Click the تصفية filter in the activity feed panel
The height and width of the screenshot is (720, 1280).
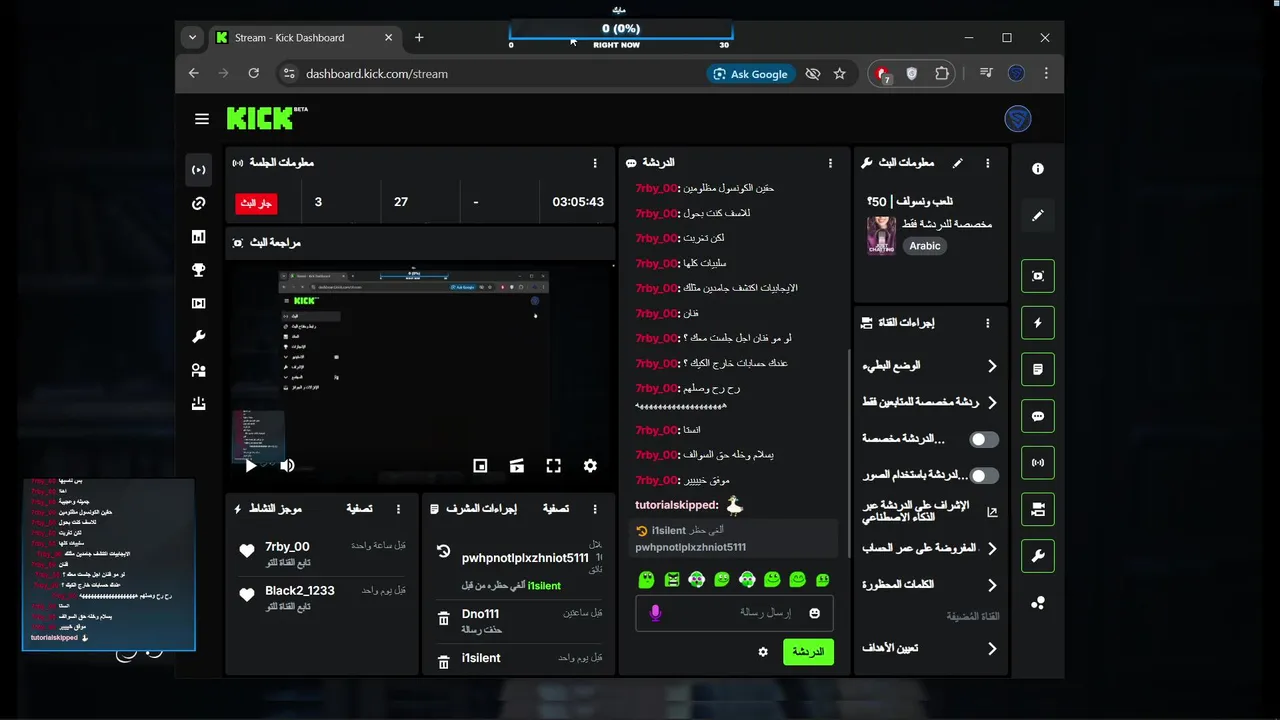click(359, 509)
